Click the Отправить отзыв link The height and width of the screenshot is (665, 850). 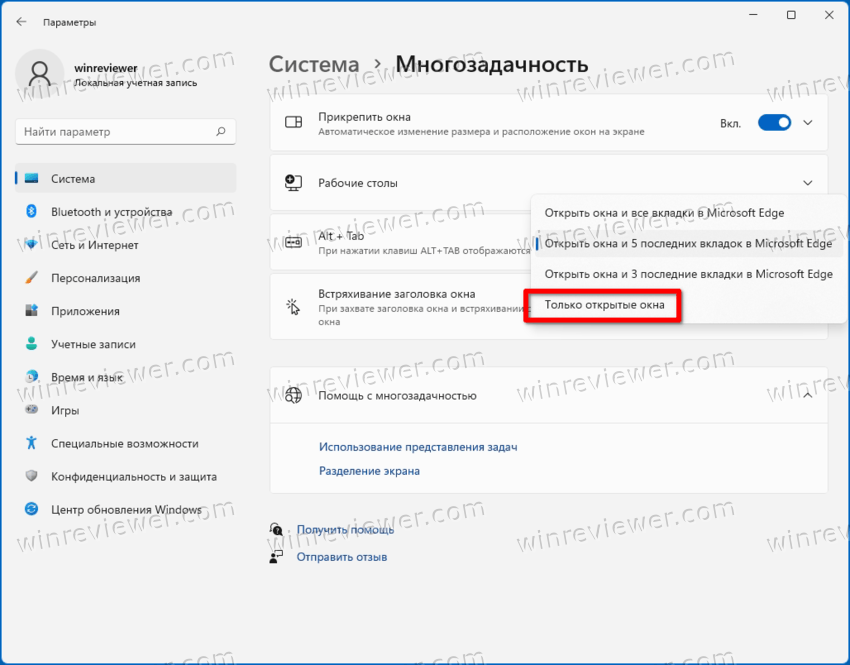[x=342, y=557]
